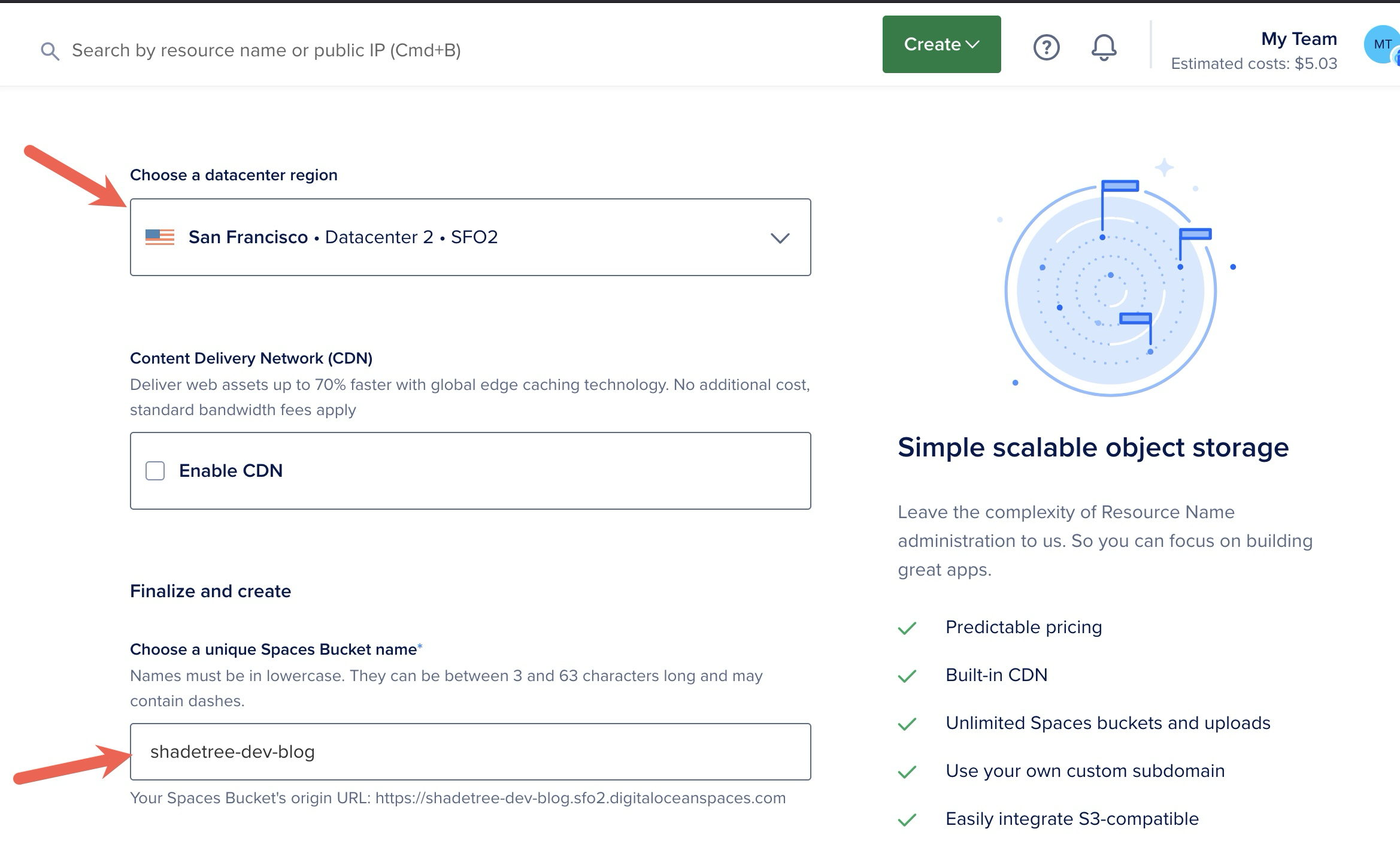Focus the resource search field
The width and height of the screenshot is (1400, 841).
click(266, 50)
